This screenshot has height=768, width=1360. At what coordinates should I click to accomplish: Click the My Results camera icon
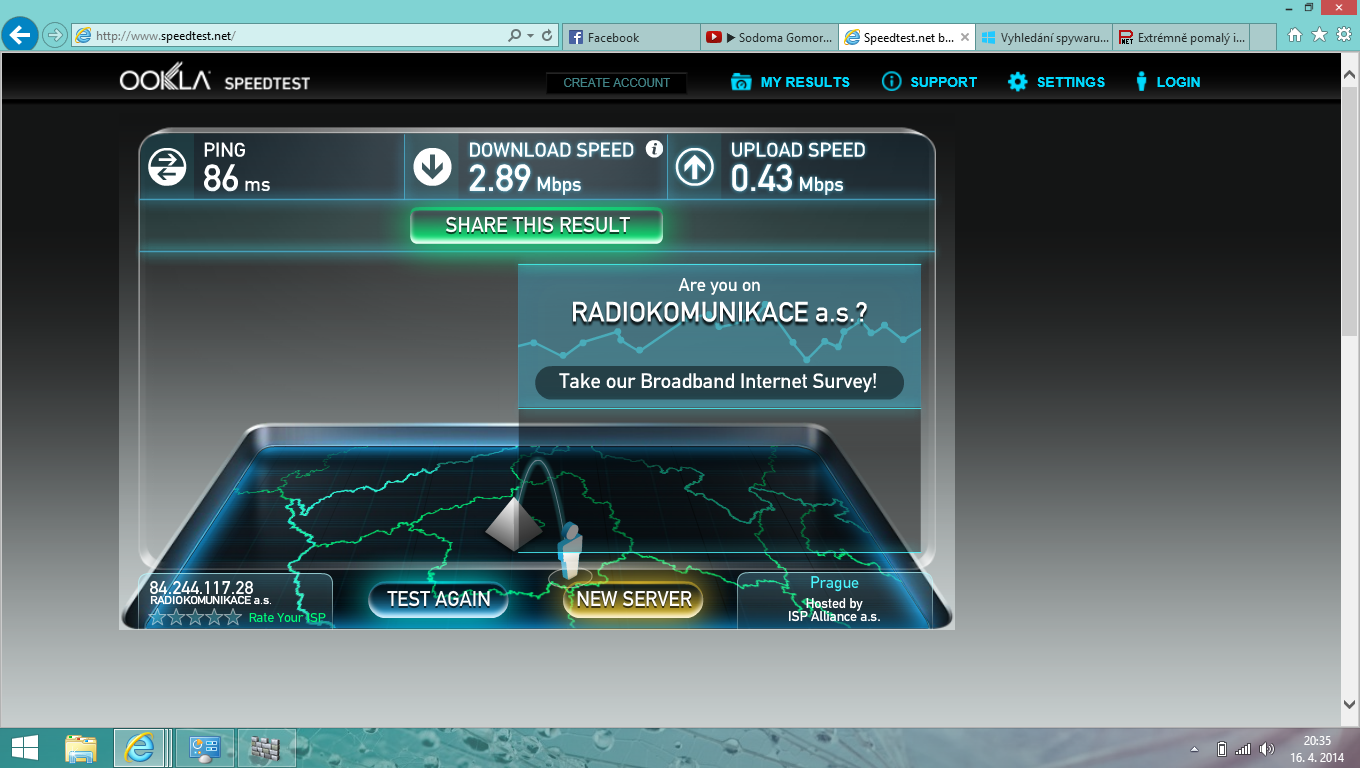[741, 82]
